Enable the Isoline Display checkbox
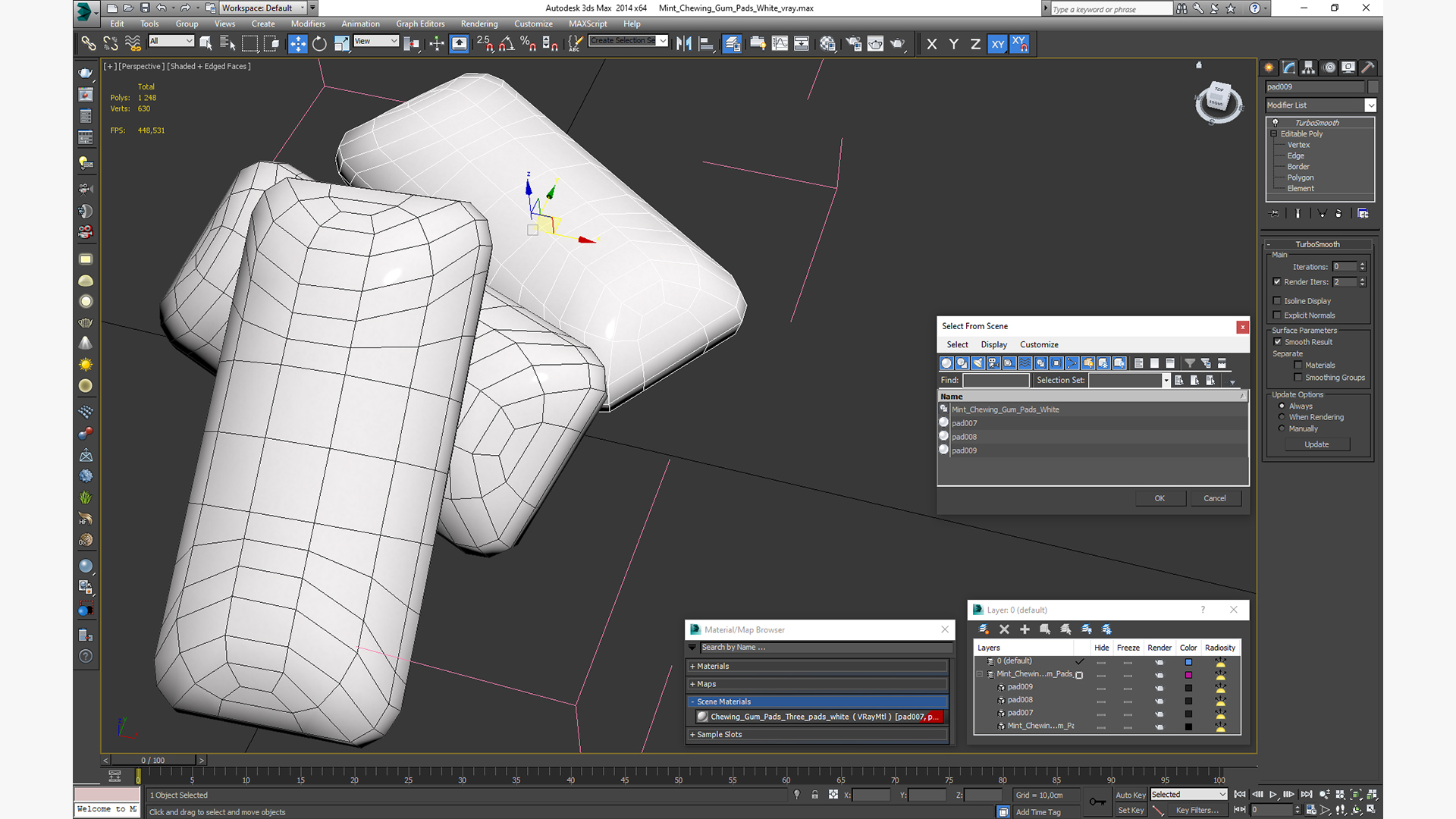This screenshot has width=1456, height=819. pos(1277,301)
